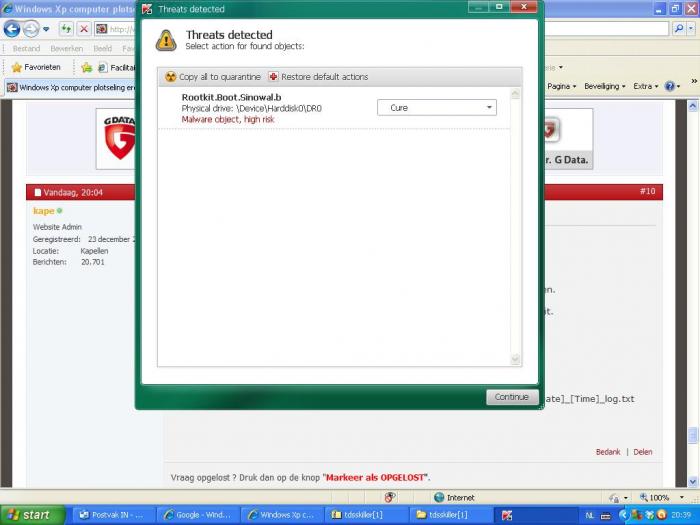Open the Pagina dropdown in IE

562,86
